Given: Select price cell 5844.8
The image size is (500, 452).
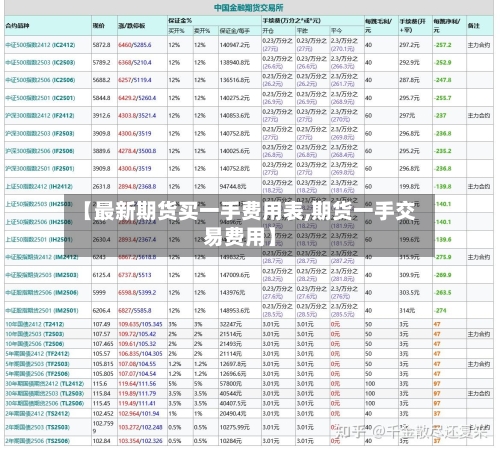Looking at the screenshot, I should [x=101, y=98].
